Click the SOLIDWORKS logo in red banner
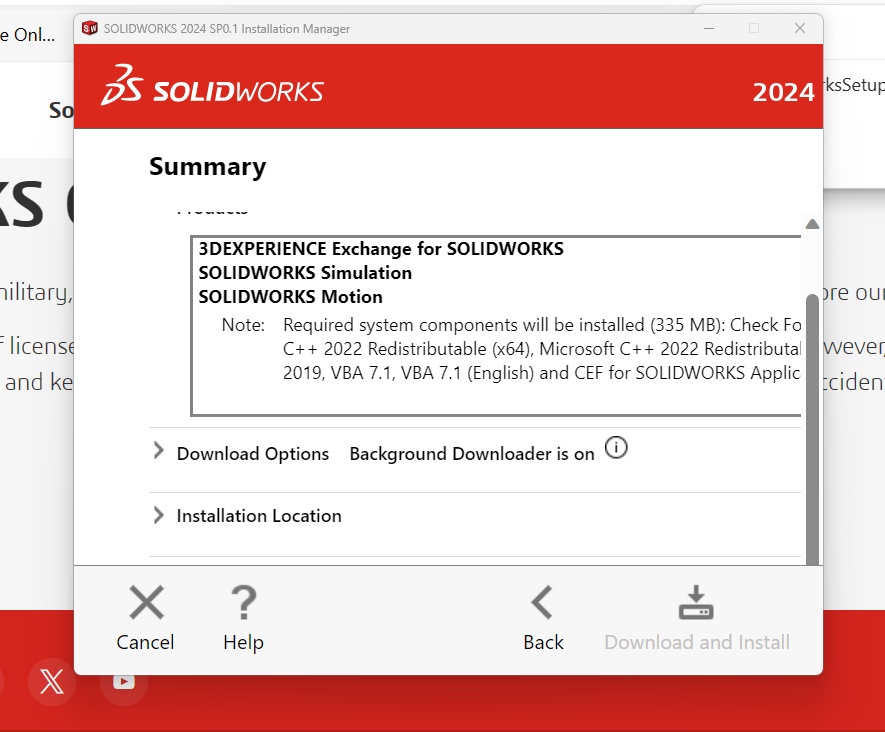 (212, 85)
